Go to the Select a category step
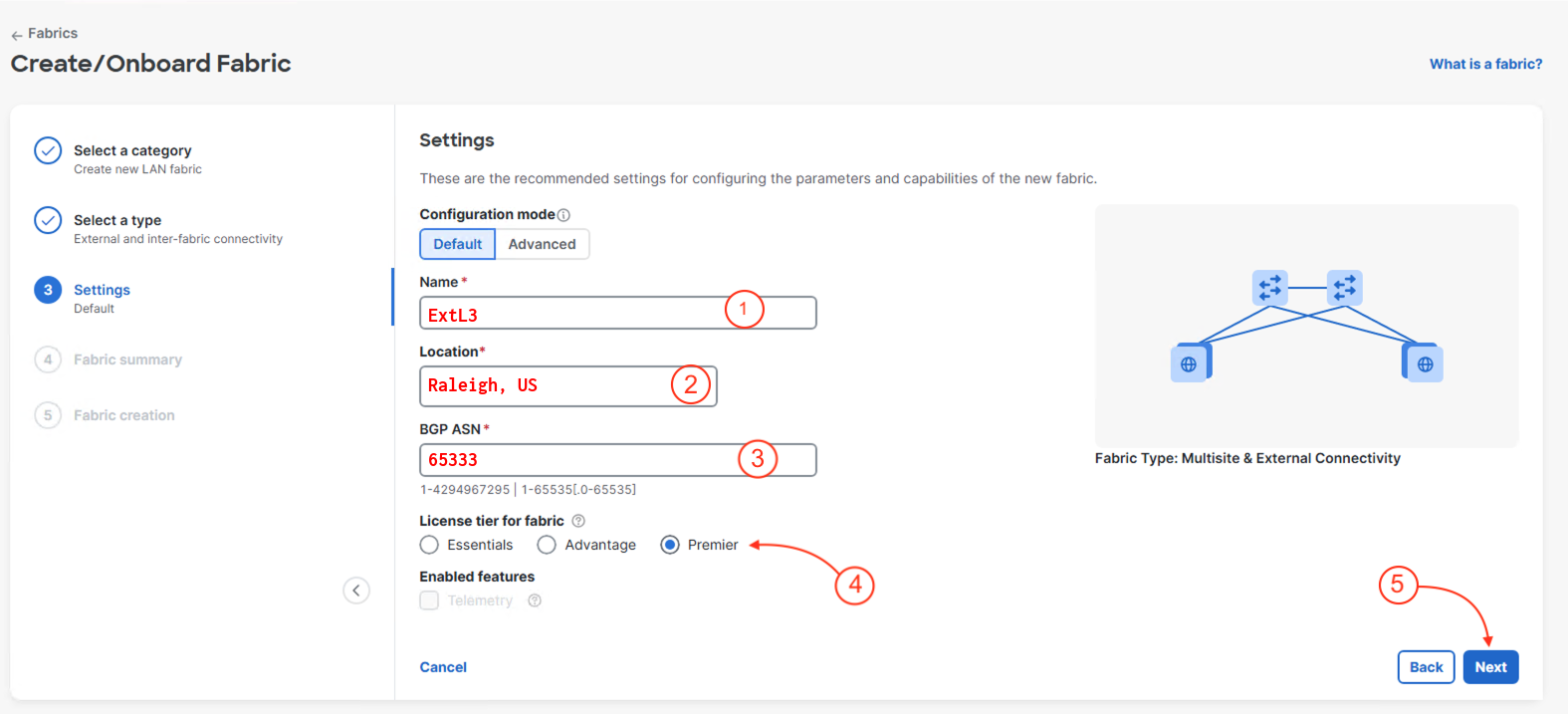This screenshot has height=714, width=1568. [132, 151]
